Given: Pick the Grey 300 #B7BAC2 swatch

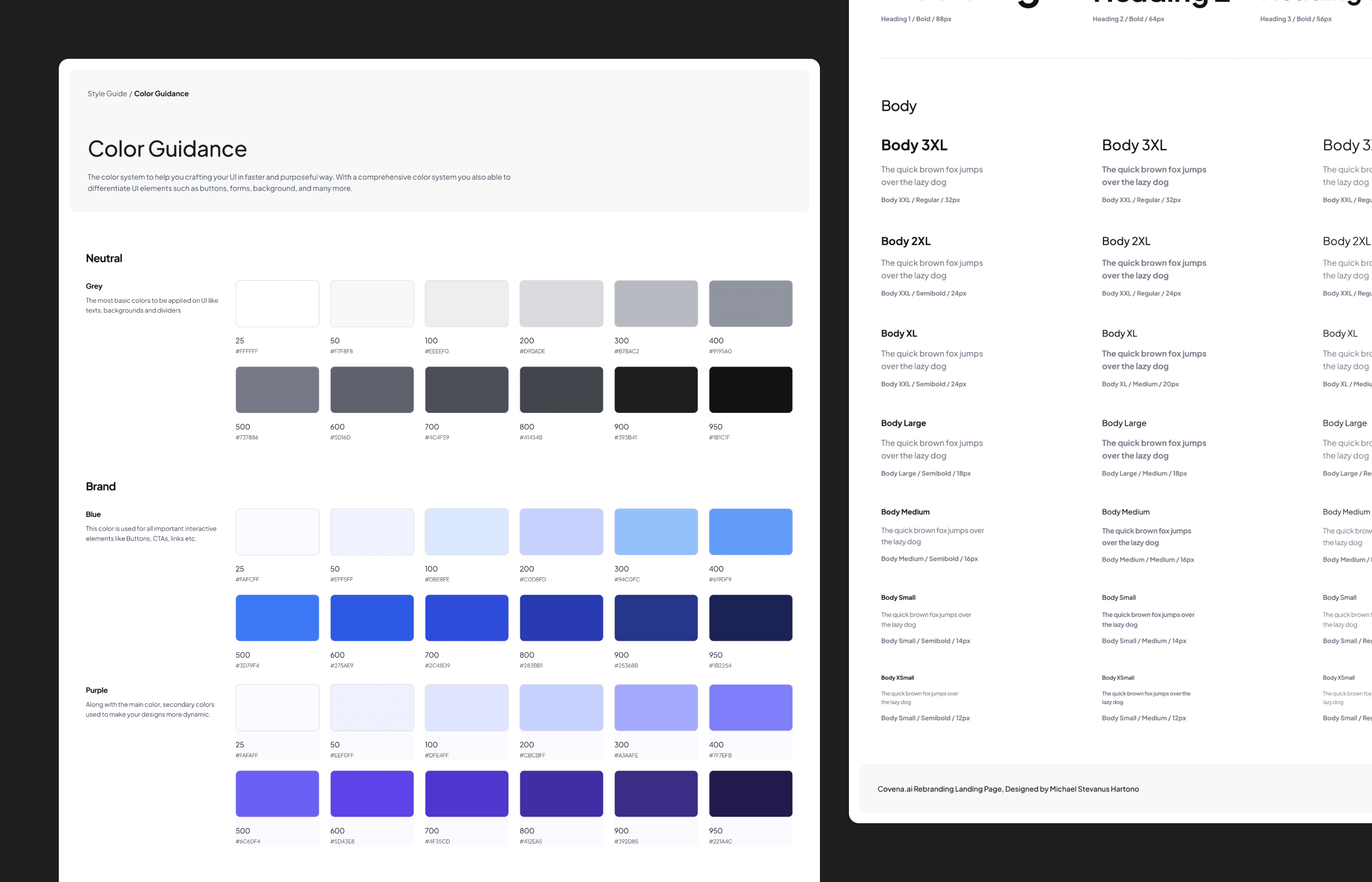Looking at the screenshot, I should (x=656, y=303).
